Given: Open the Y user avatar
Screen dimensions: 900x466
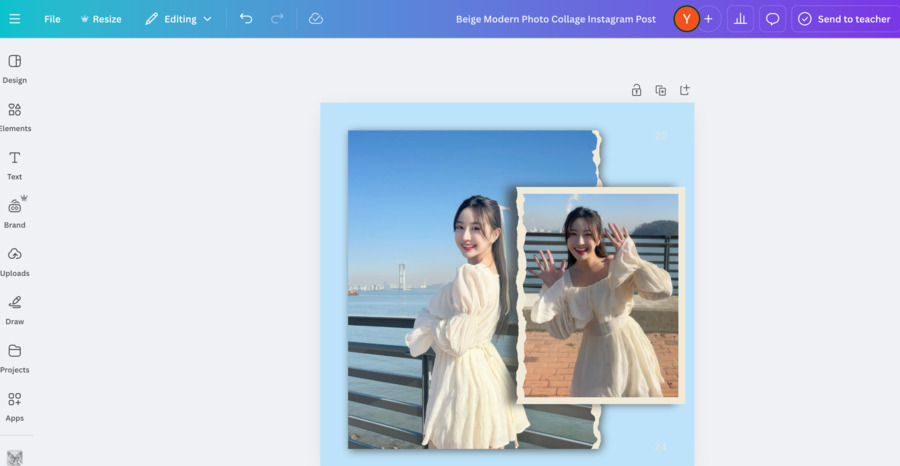Looking at the screenshot, I should [x=686, y=19].
